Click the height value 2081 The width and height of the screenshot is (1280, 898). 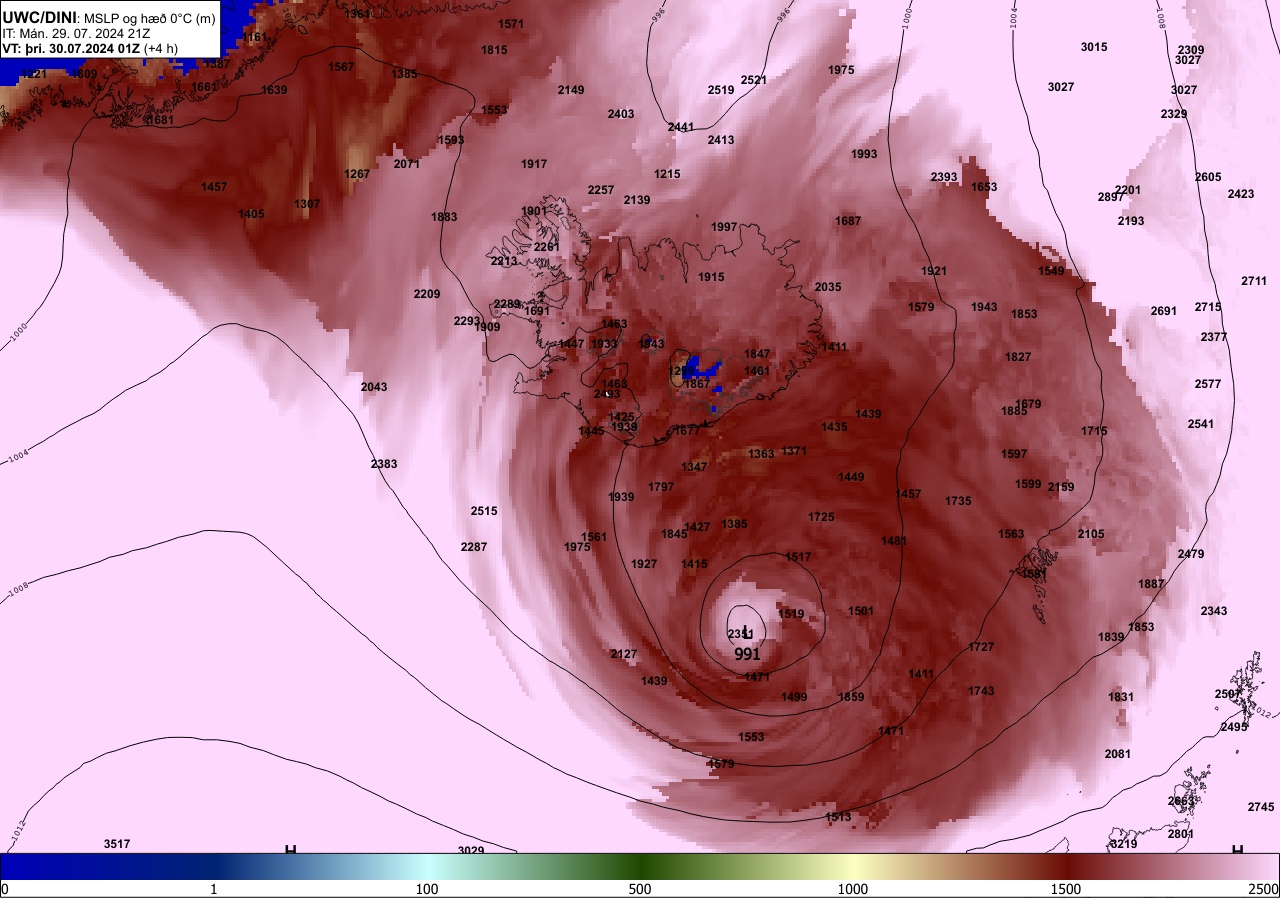(1118, 754)
